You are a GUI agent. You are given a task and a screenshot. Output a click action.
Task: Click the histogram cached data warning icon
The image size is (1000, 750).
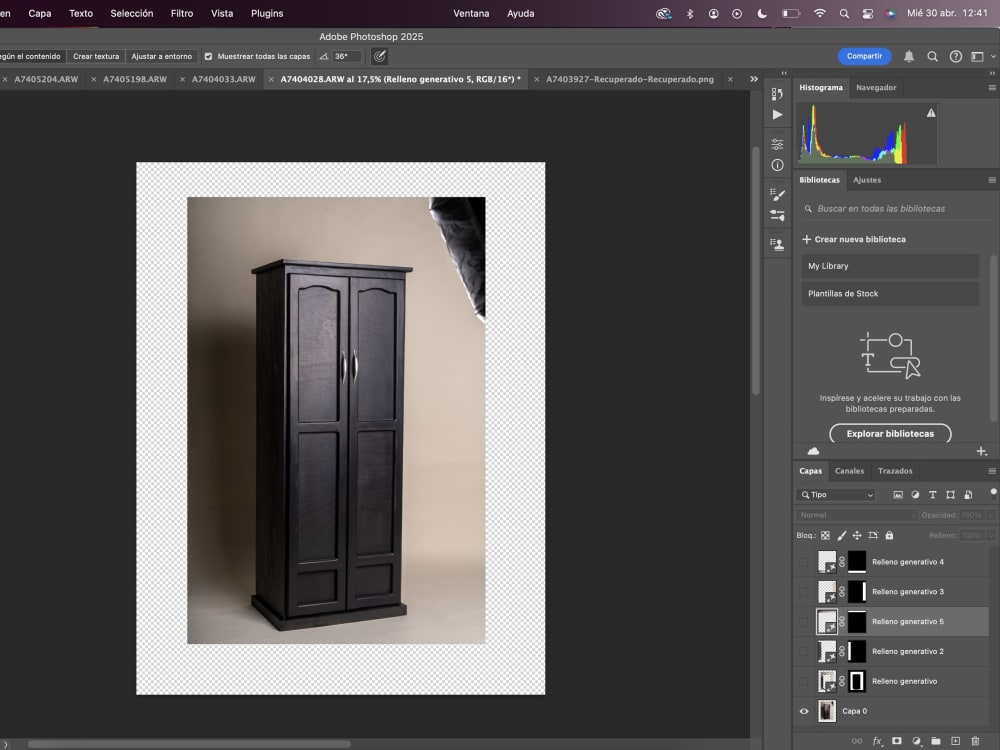(930, 113)
